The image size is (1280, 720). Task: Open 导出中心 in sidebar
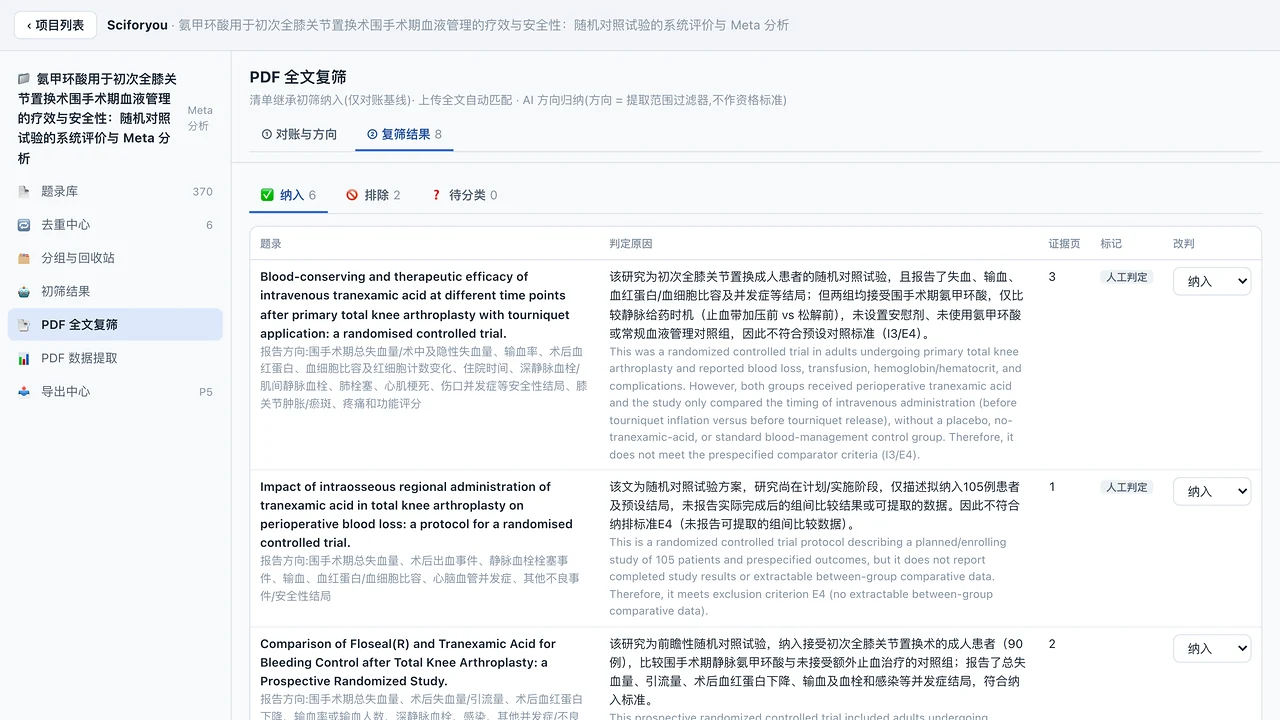[115, 391]
